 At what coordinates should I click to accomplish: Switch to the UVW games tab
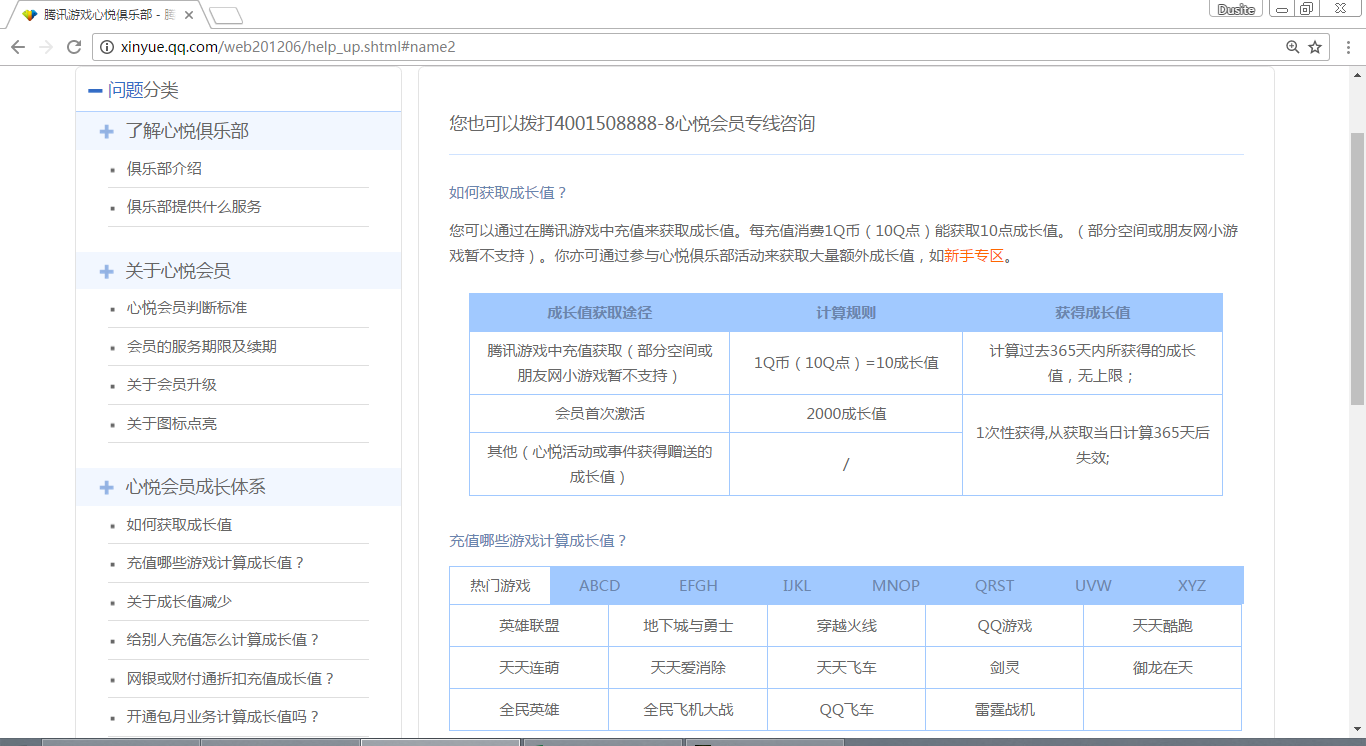1093,586
